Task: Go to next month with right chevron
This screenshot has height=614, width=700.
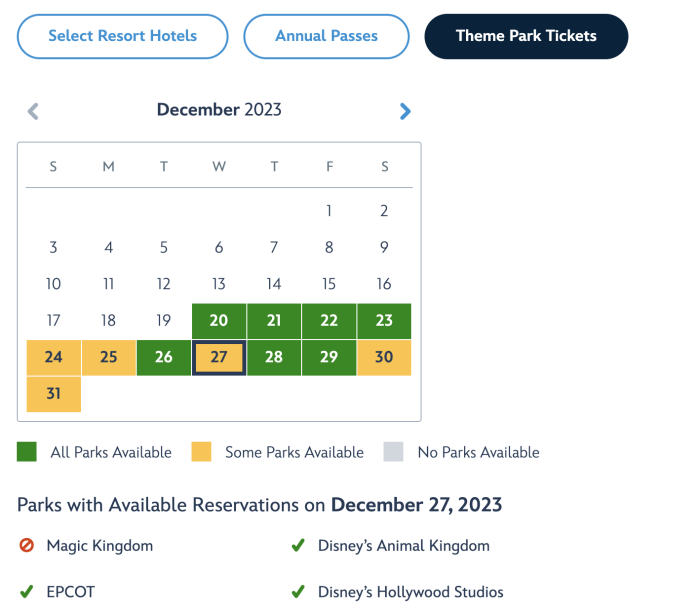Action: coord(405,111)
